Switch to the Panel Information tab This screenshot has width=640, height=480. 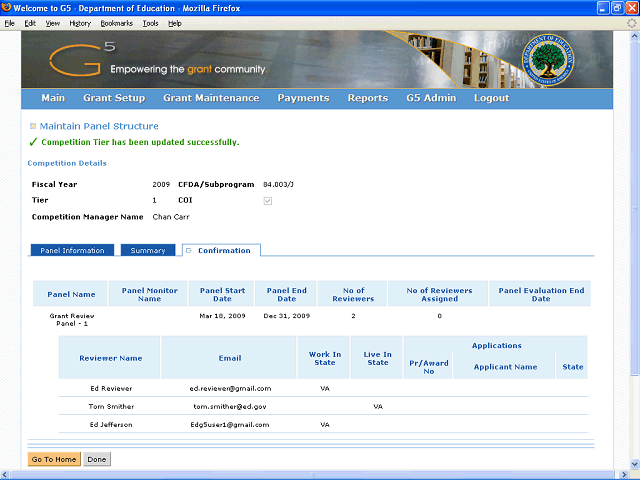(72, 250)
